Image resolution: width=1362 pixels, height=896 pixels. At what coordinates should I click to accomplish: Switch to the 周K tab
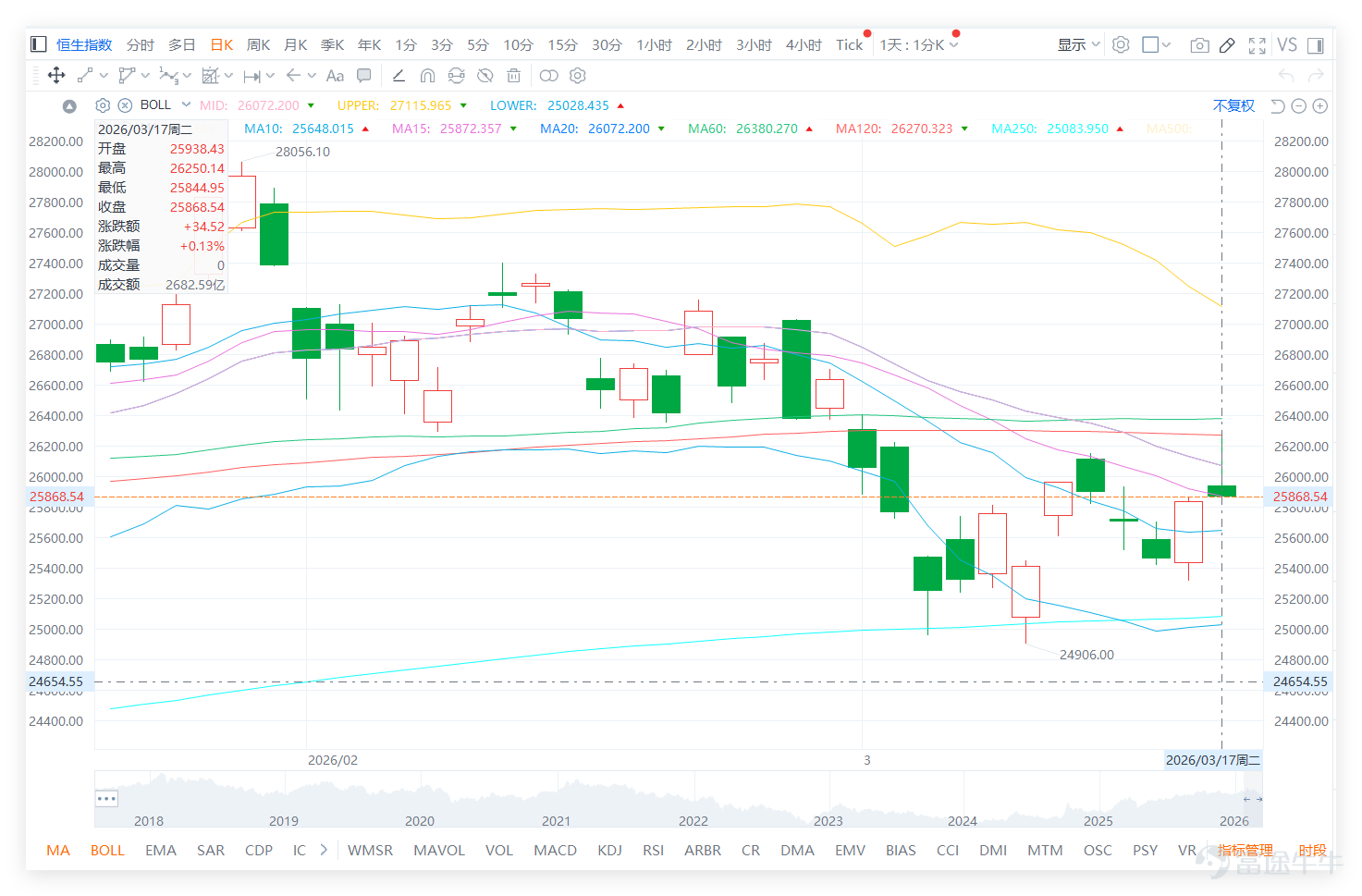pyautogui.click(x=258, y=45)
